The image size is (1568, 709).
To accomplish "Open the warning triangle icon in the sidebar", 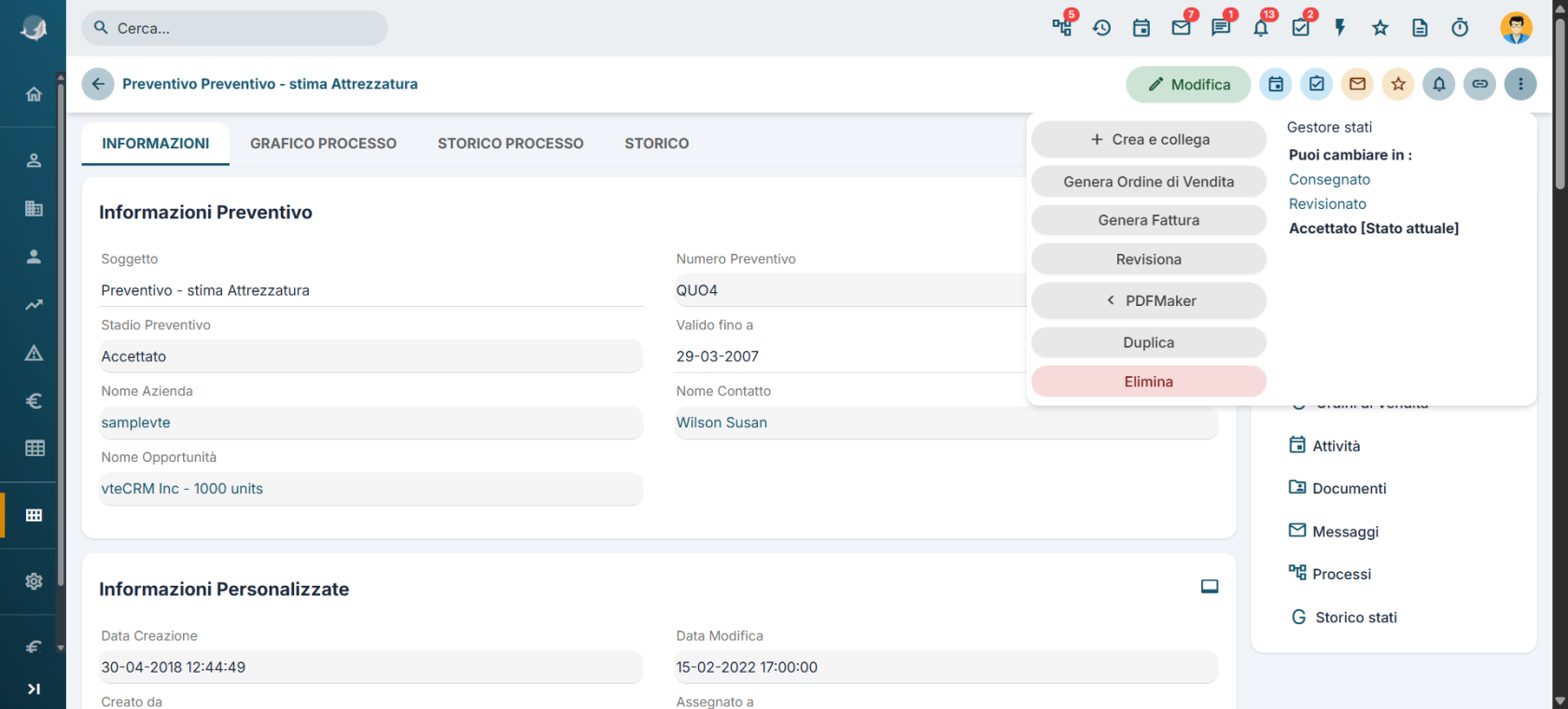I will pyautogui.click(x=34, y=353).
